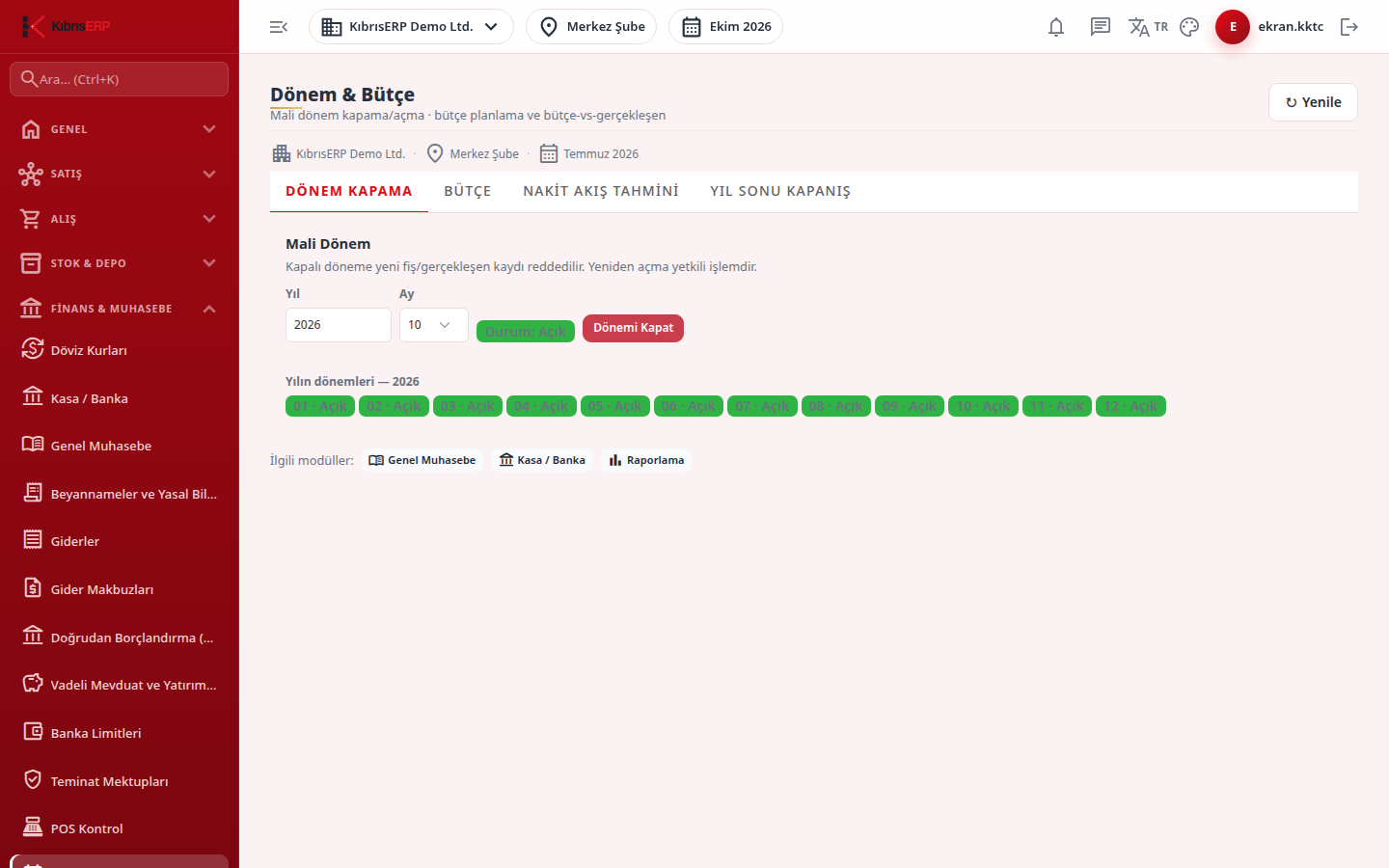Expand the SATIŞ sidebar section
Screen dimensions: 1389x868
pyautogui.click(x=120, y=174)
